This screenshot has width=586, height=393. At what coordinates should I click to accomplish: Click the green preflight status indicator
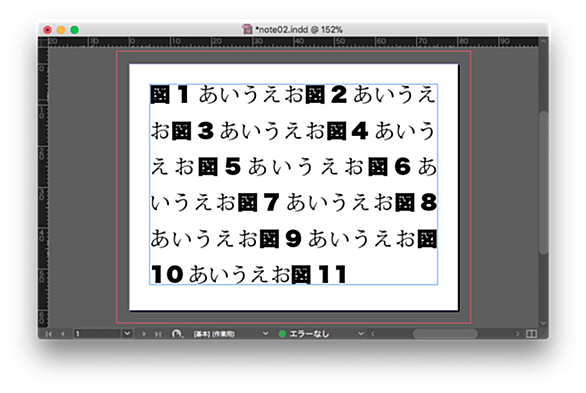pos(283,334)
